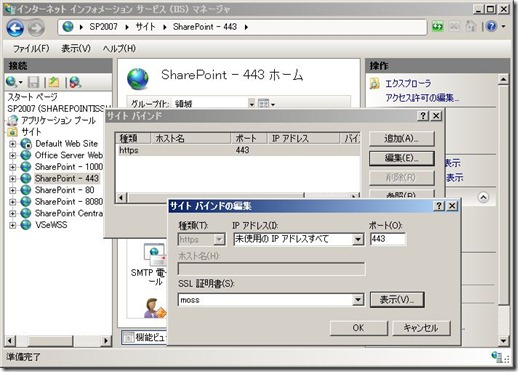Click the サイト breadcrumb segment

(x=145, y=27)
